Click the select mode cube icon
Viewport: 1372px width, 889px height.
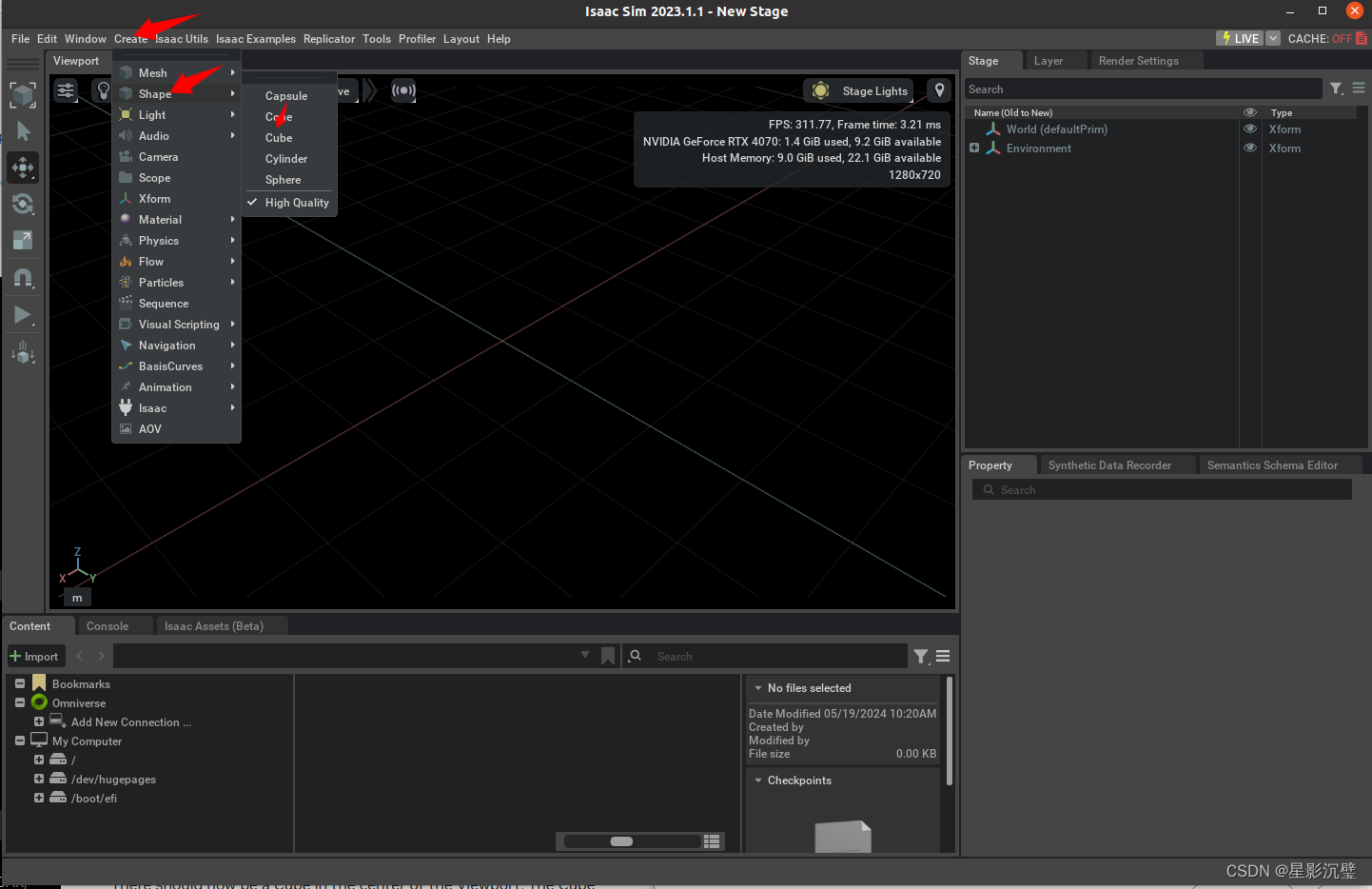pos(23,94)
